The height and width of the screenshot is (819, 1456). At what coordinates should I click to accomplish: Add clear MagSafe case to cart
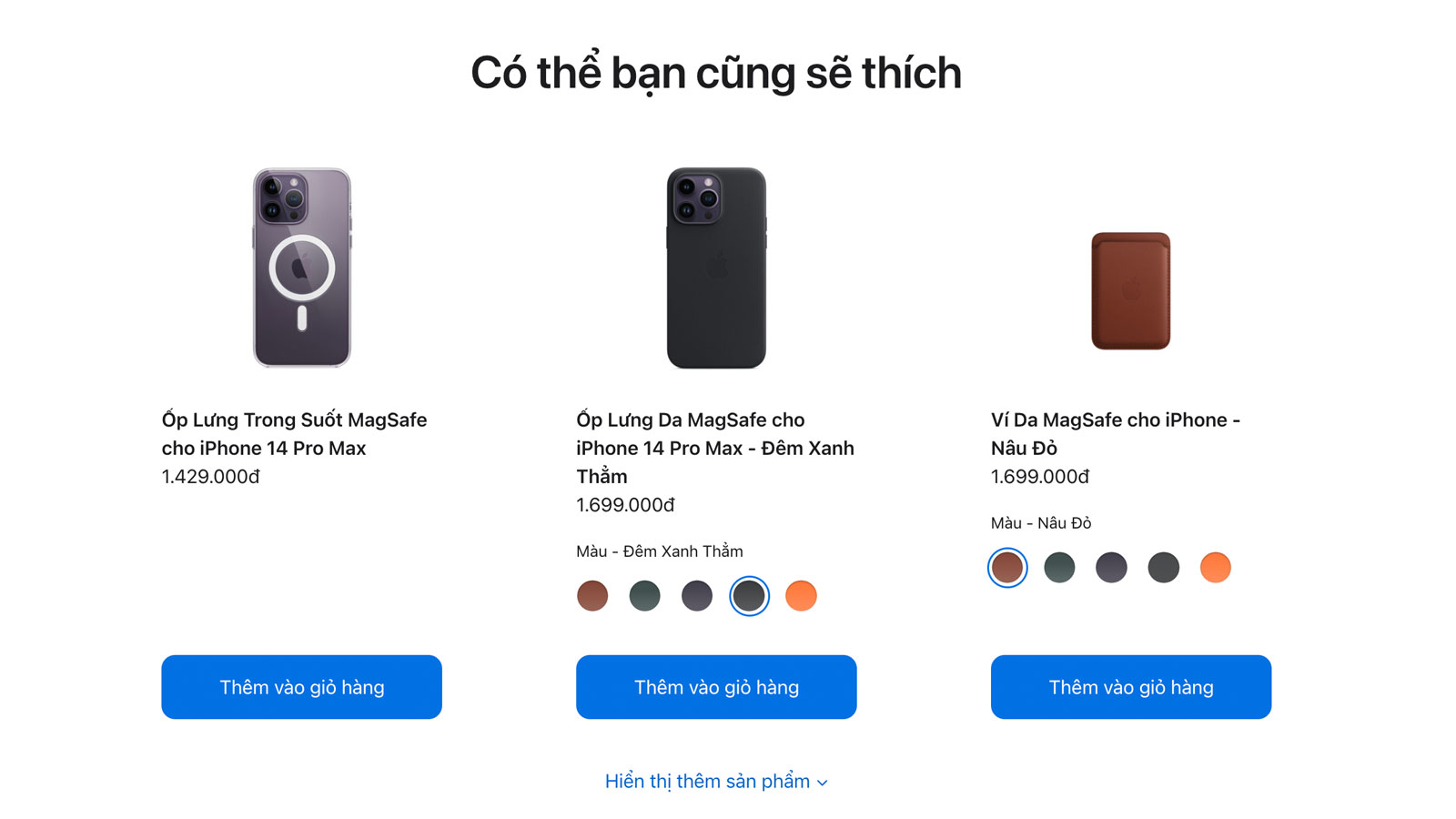[x=302, y=687]
